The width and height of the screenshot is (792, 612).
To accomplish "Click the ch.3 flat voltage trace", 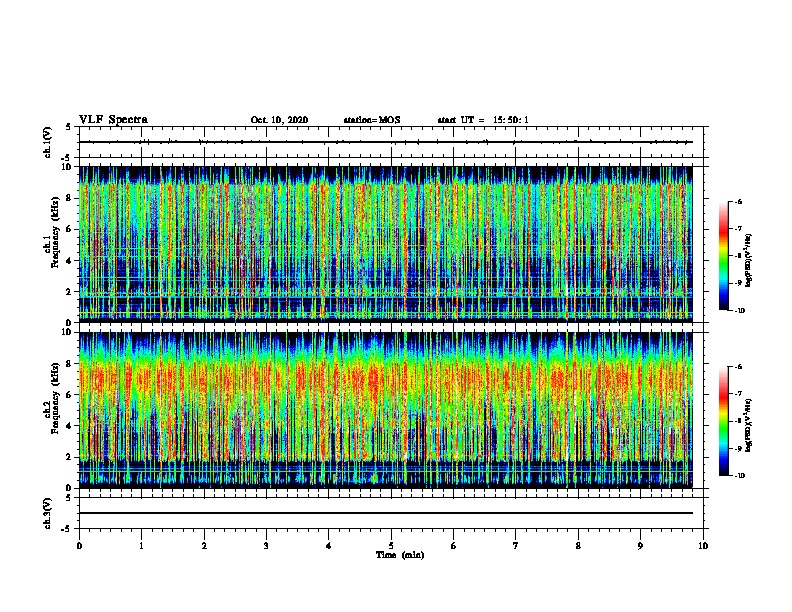I will click(386, 513).
